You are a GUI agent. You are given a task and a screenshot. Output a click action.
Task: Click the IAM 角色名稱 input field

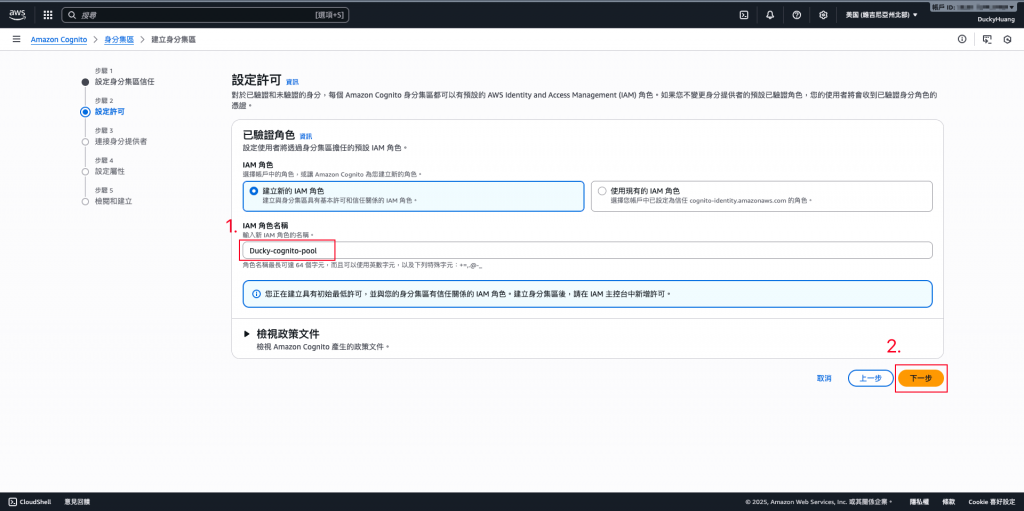(587, 250)
